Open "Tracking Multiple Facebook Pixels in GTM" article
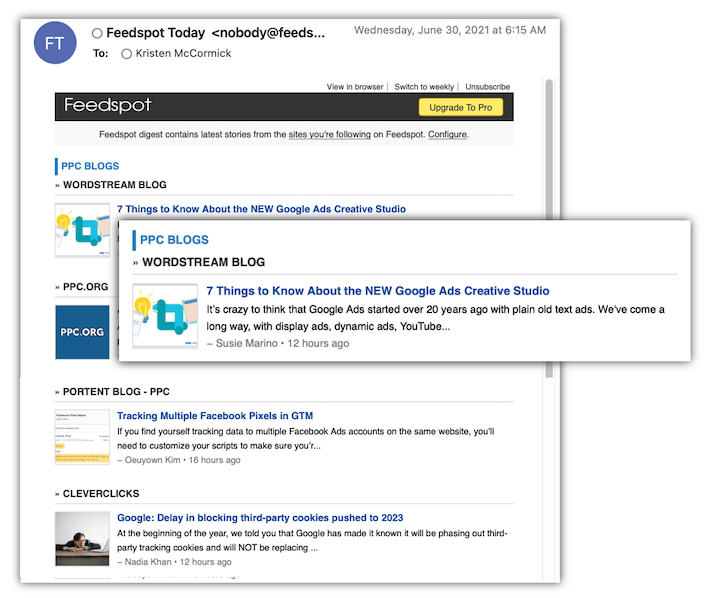Image resolution: width=720 pixels, height=598 pixels. click(x=217, y=415)
